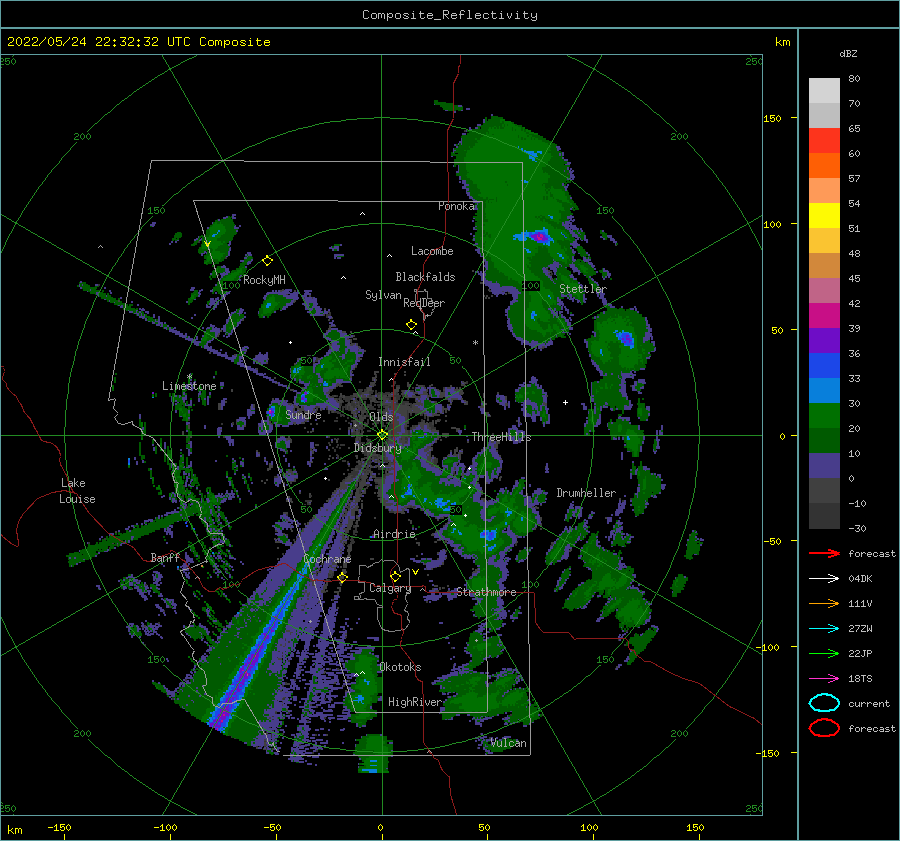This screenshot has height=841, width=900.
Task: Click the yellow diamond marker near Cochrane
Action: 343,577
